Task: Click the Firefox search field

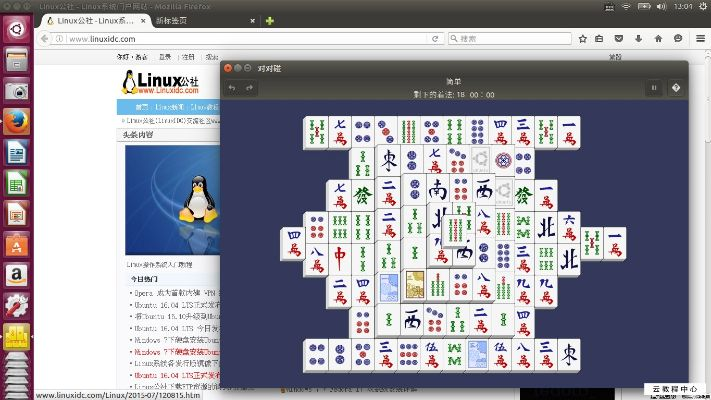Action: 510,39
